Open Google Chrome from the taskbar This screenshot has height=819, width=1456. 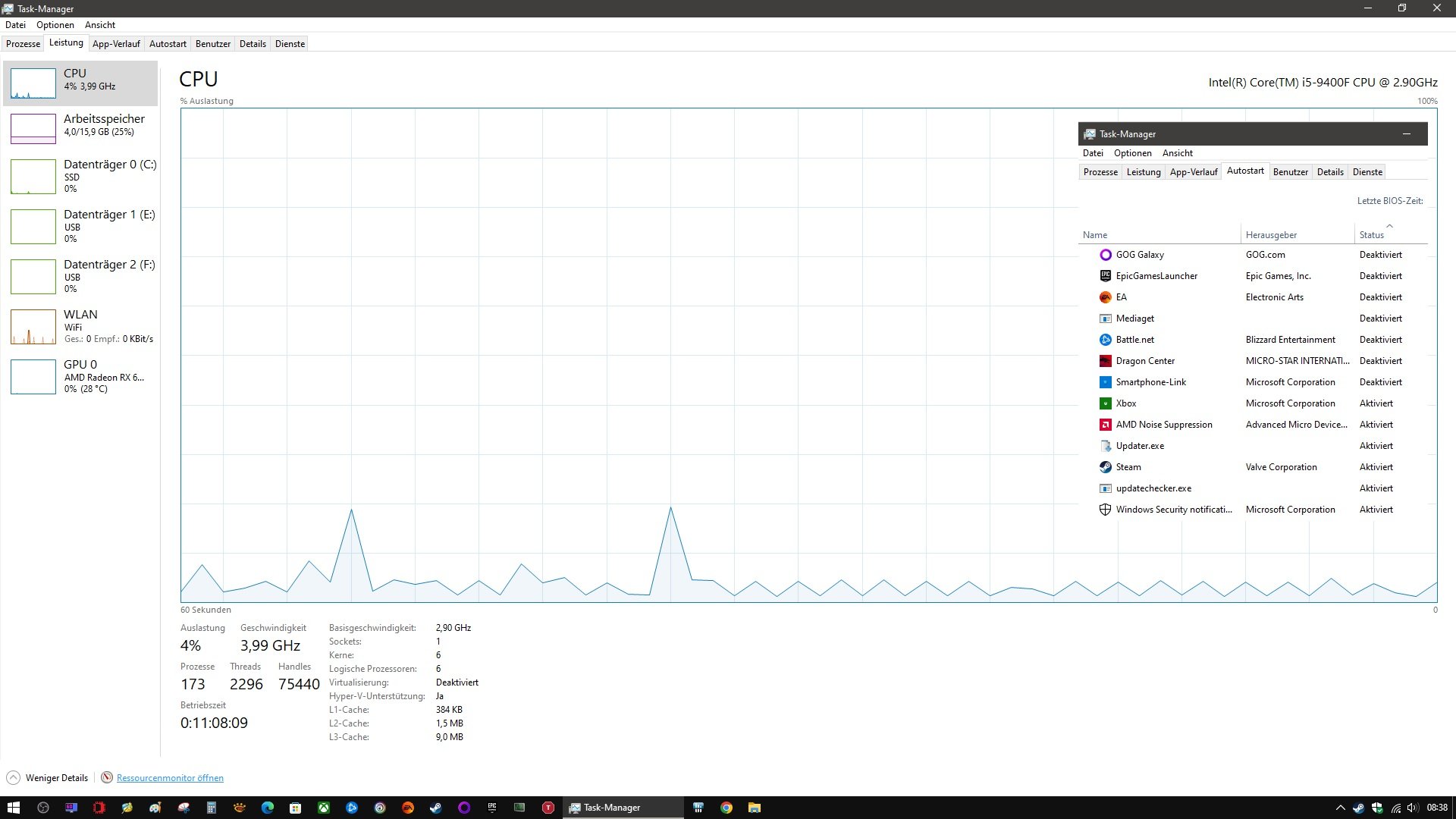click(726, 808)
